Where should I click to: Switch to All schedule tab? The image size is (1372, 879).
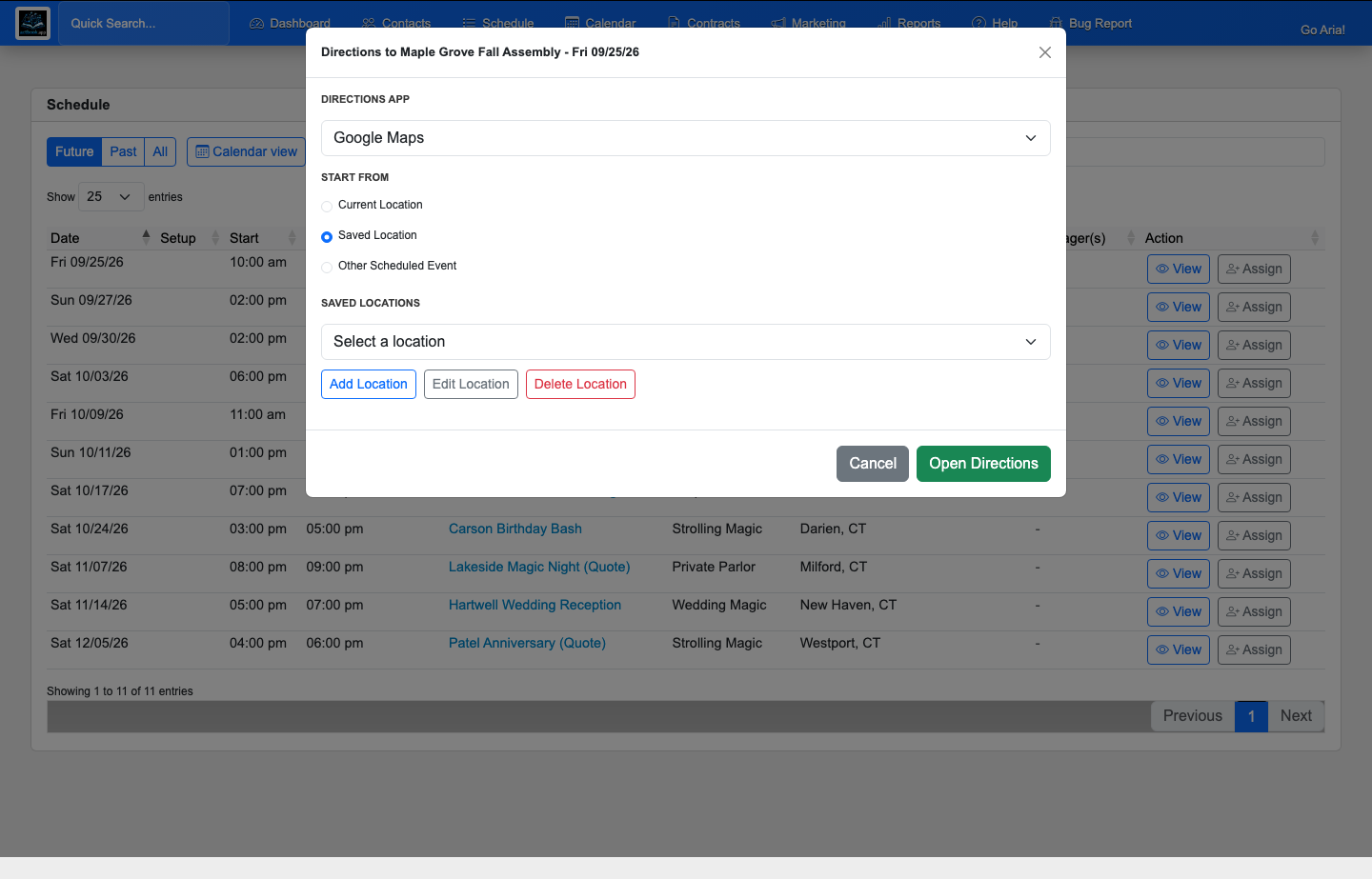pos(160,151)
